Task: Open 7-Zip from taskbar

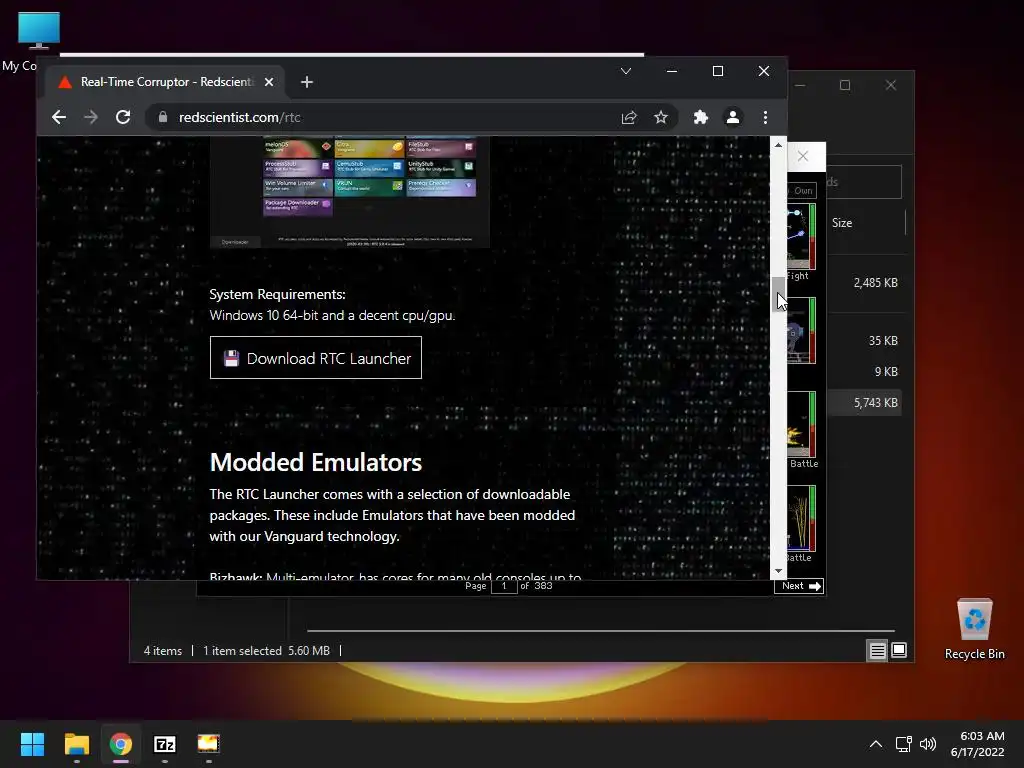Action: pyautogui.click(x=165, y=744)
